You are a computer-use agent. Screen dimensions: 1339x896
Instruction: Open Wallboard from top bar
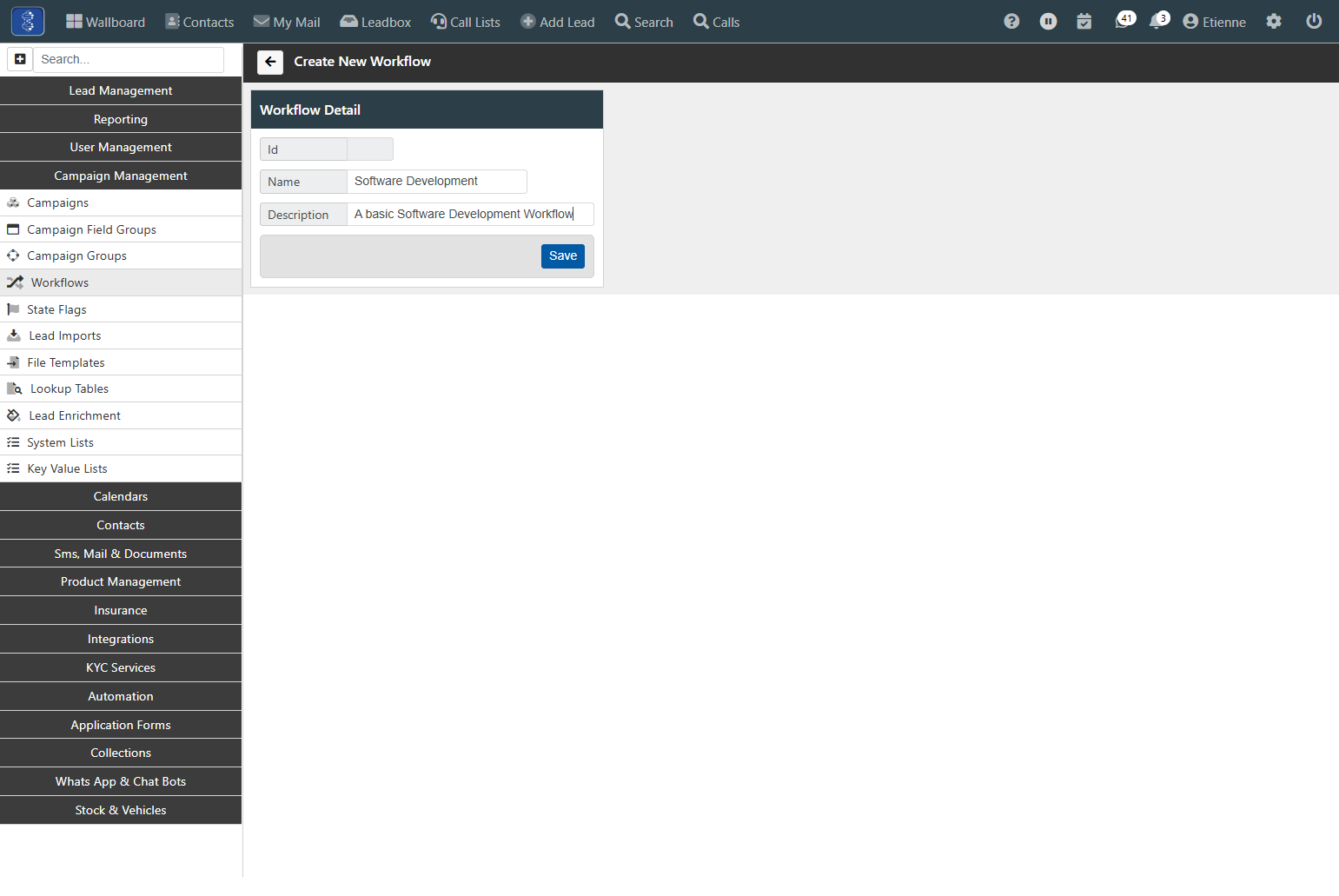pos(106,22)
